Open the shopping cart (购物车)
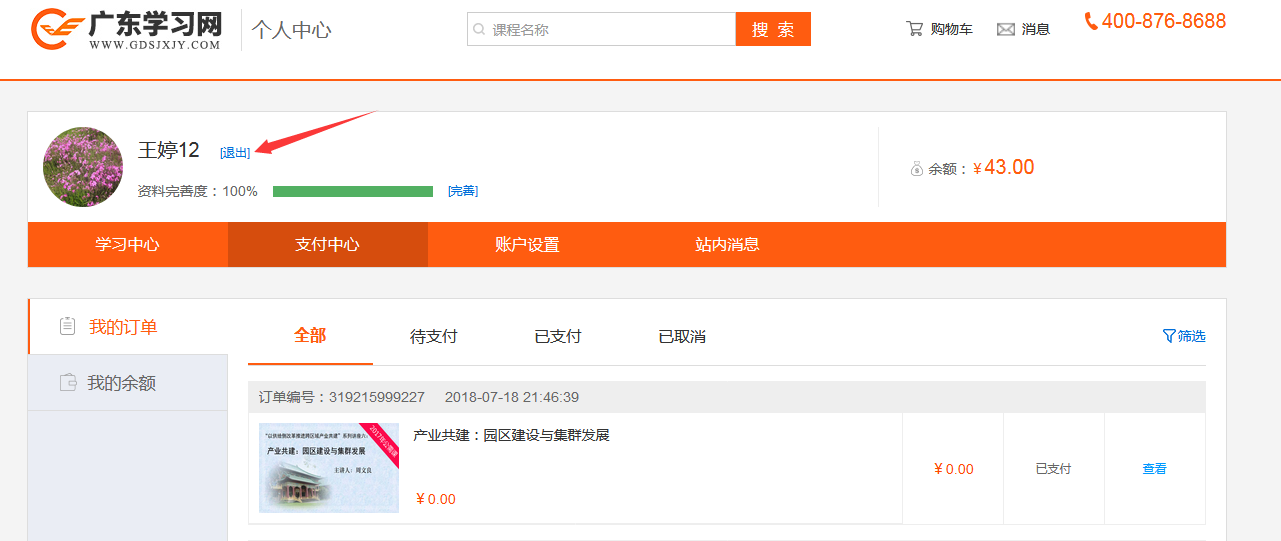 coord(938,29)
